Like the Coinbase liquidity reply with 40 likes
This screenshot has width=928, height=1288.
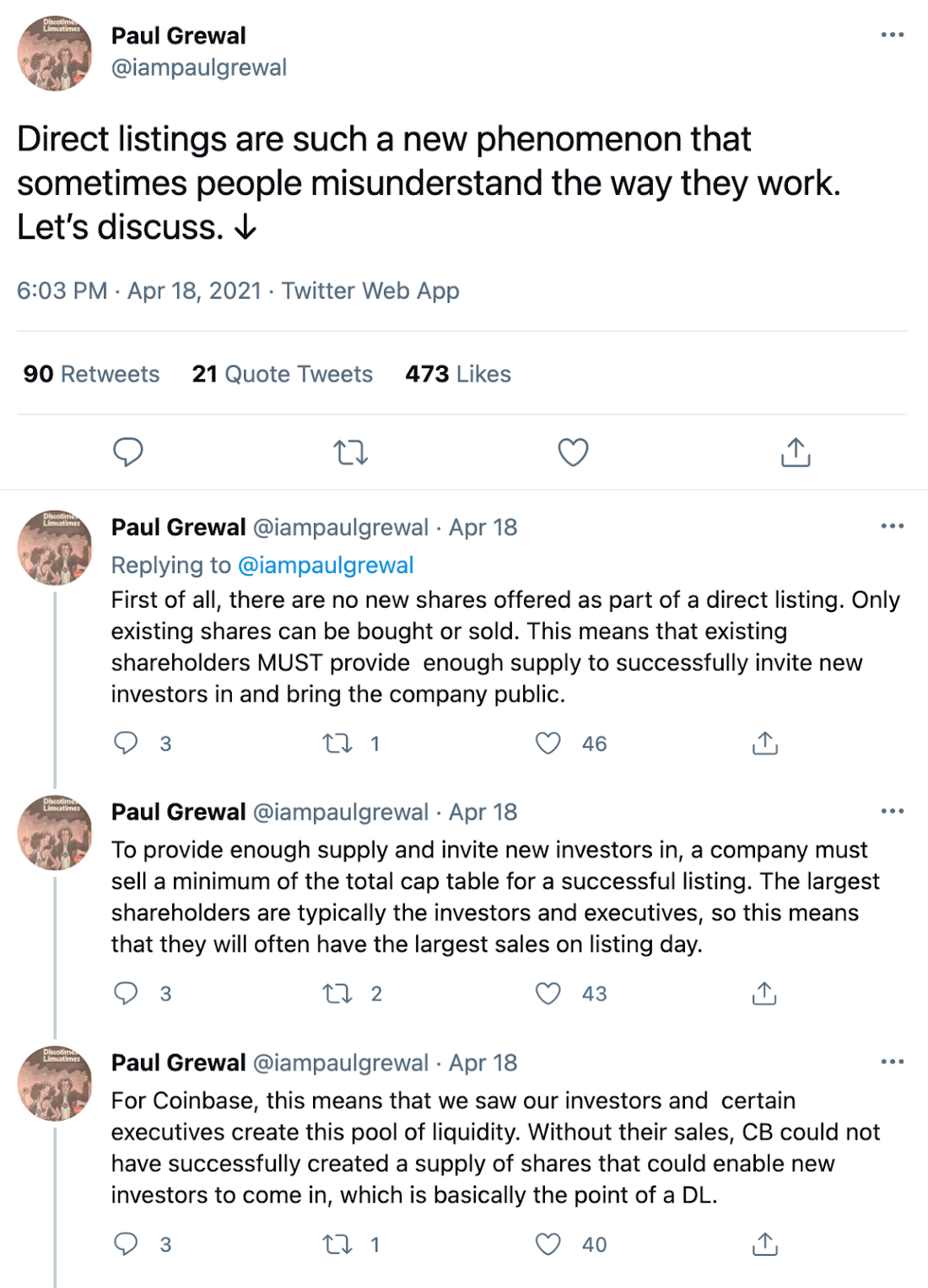[x=548, y=1244]
